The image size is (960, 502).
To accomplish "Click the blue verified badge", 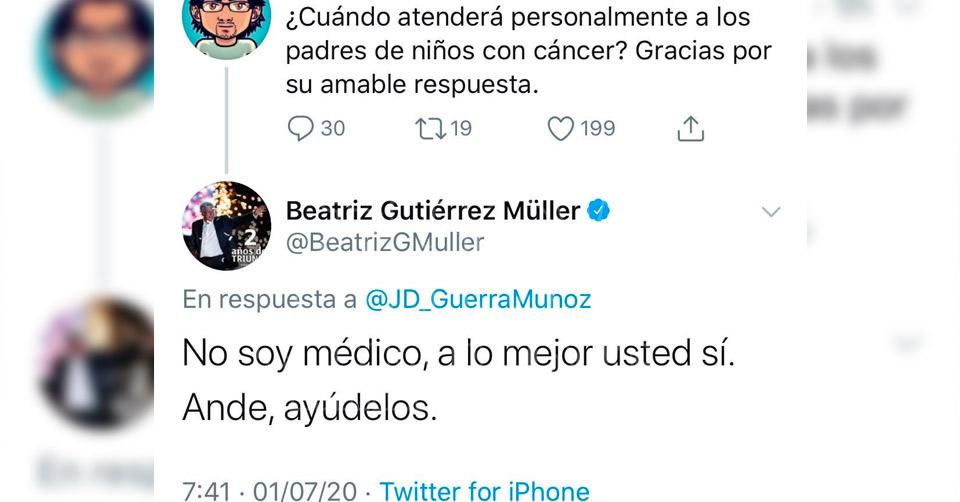I will (598, 210).
